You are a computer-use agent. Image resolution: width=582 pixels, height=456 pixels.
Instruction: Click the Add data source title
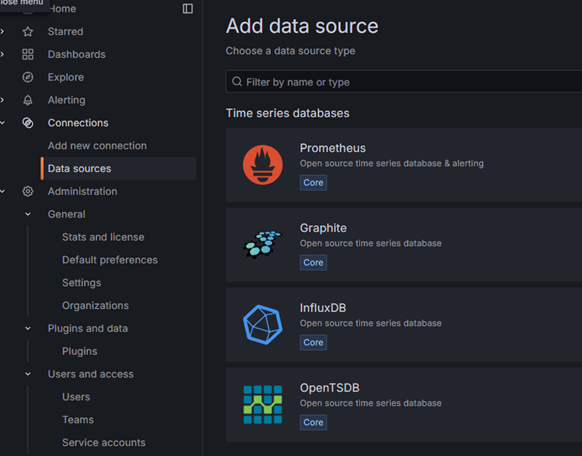click(302, 26)
